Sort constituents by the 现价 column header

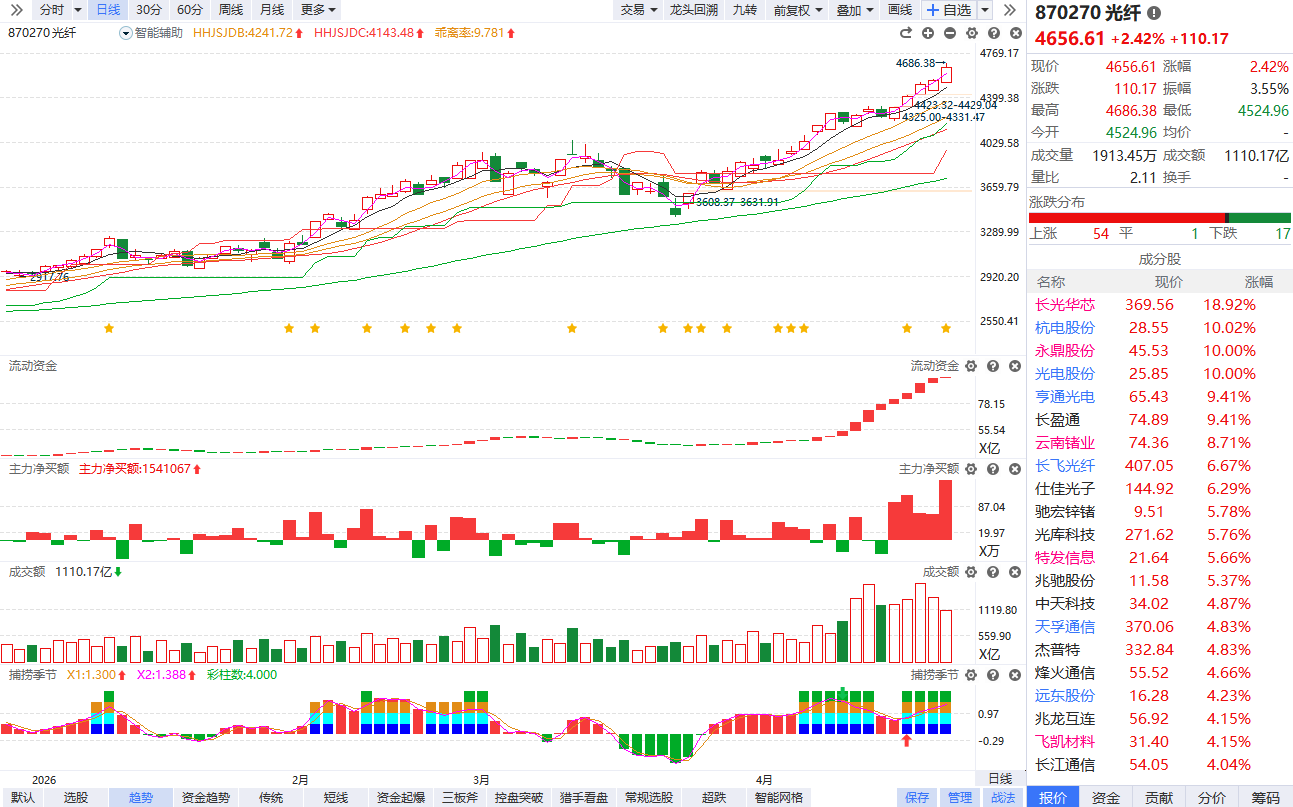tap(1168, 282)
